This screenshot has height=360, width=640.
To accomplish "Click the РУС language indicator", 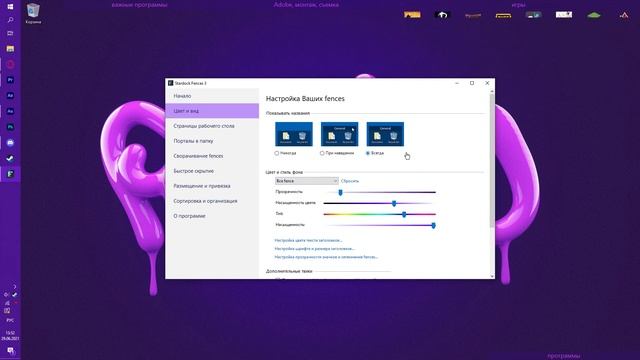I will [x=10, y=320].
